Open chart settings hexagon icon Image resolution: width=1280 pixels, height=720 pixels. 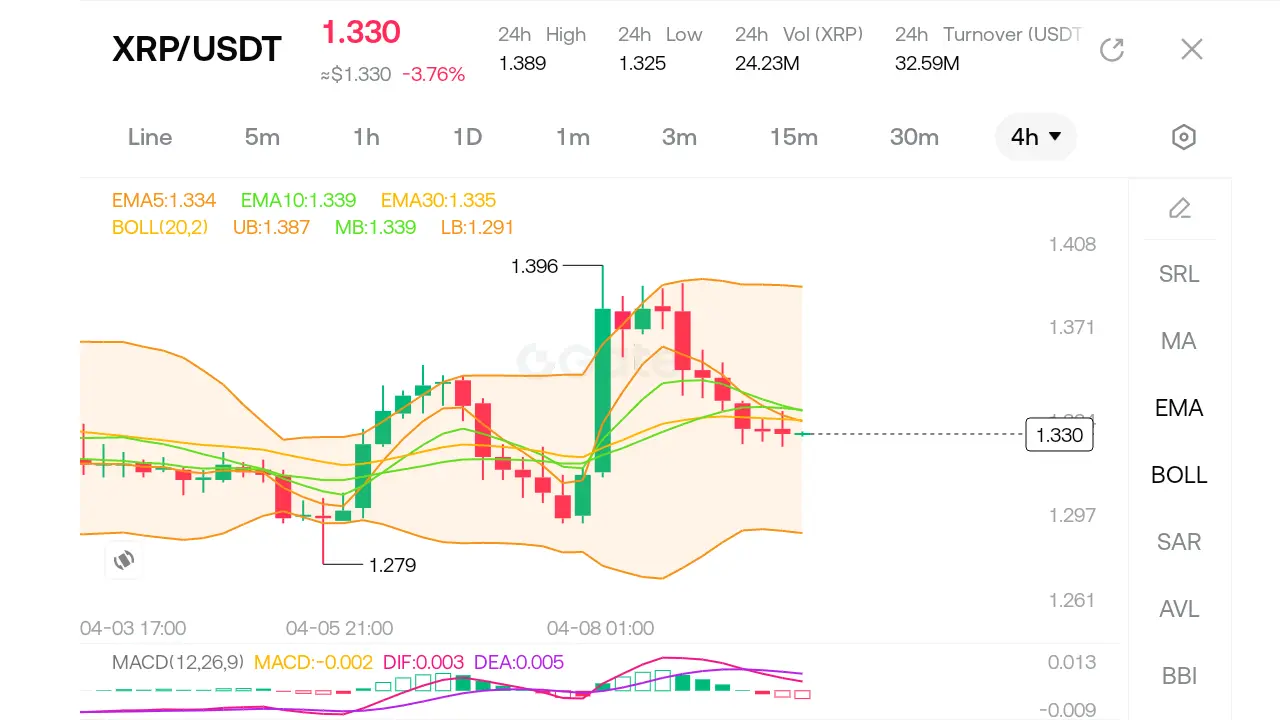pyautogui.click(x=1184, y=137)
